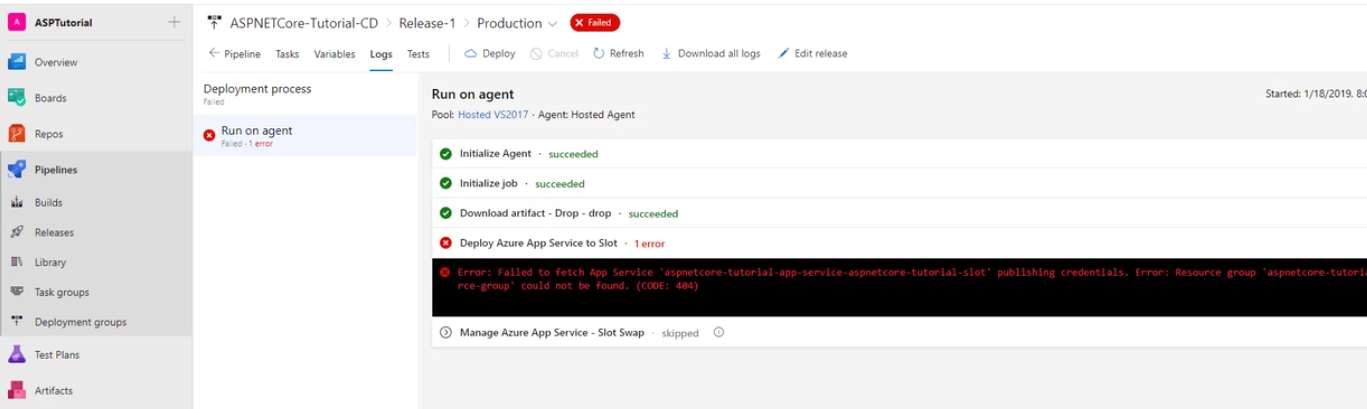Screen dimensions: 1367x409
Task: Refresh the release logs
Action: pyautogui.click(x=618, y=54)
